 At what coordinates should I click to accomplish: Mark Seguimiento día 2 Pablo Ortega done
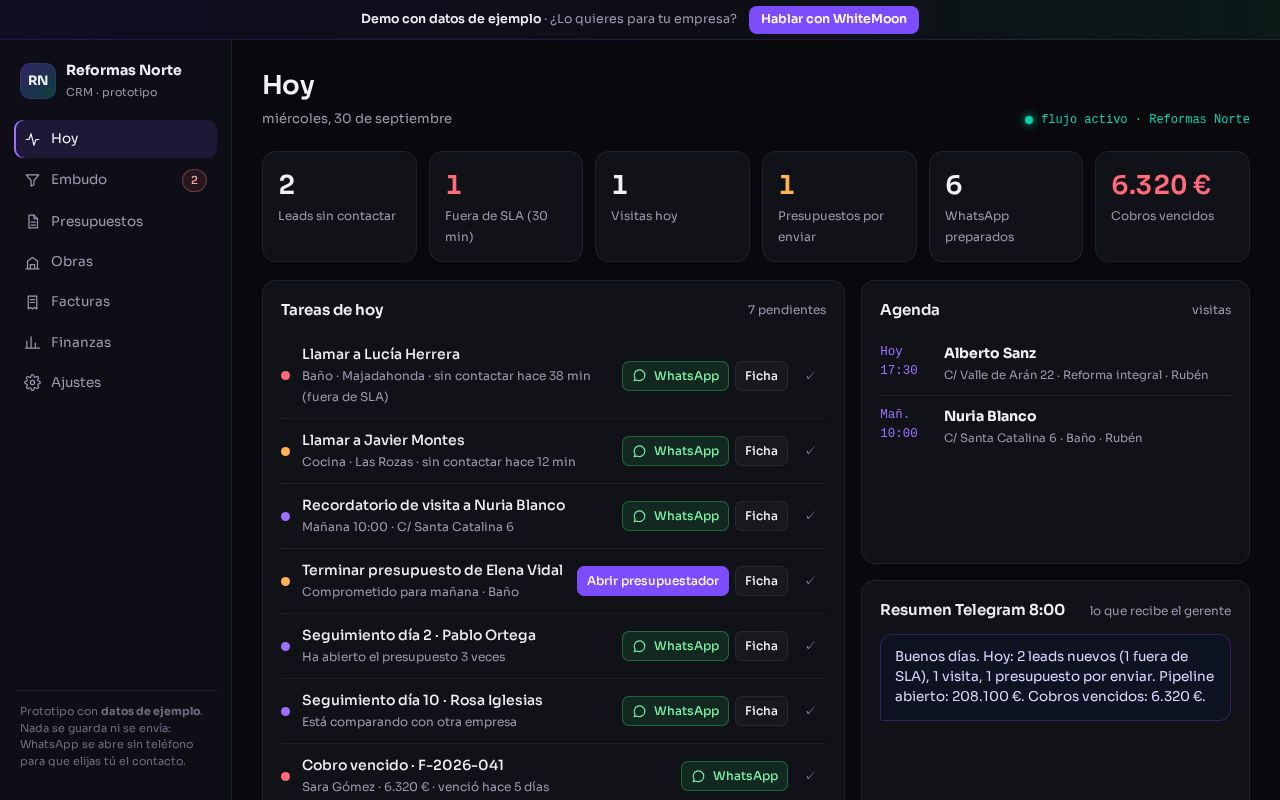(810, 646)
